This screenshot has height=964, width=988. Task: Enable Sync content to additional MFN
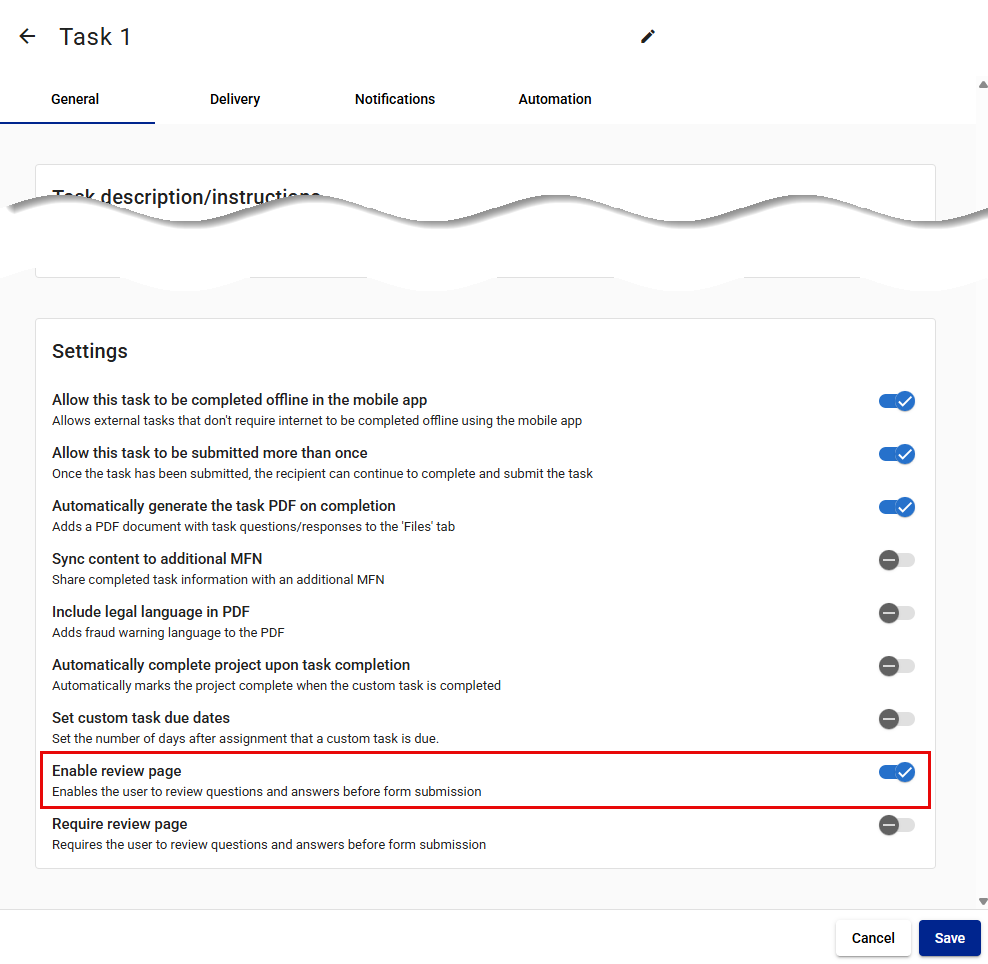(x=897, y=559)
